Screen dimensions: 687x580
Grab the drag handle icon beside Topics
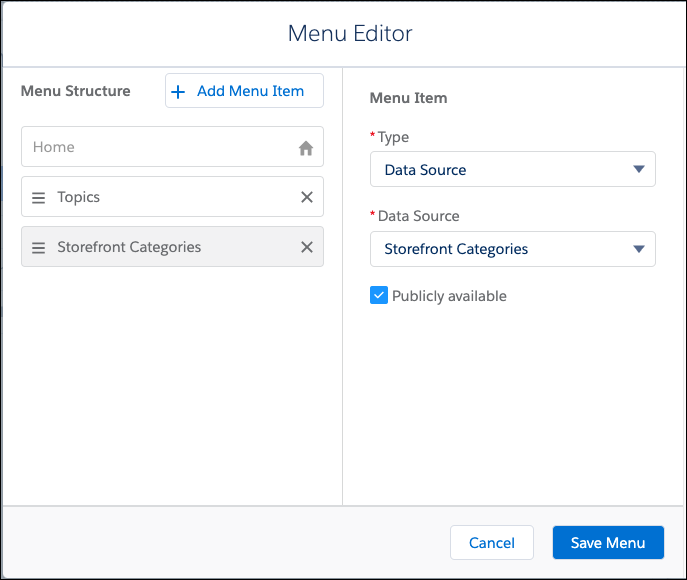tap(39, 198)
